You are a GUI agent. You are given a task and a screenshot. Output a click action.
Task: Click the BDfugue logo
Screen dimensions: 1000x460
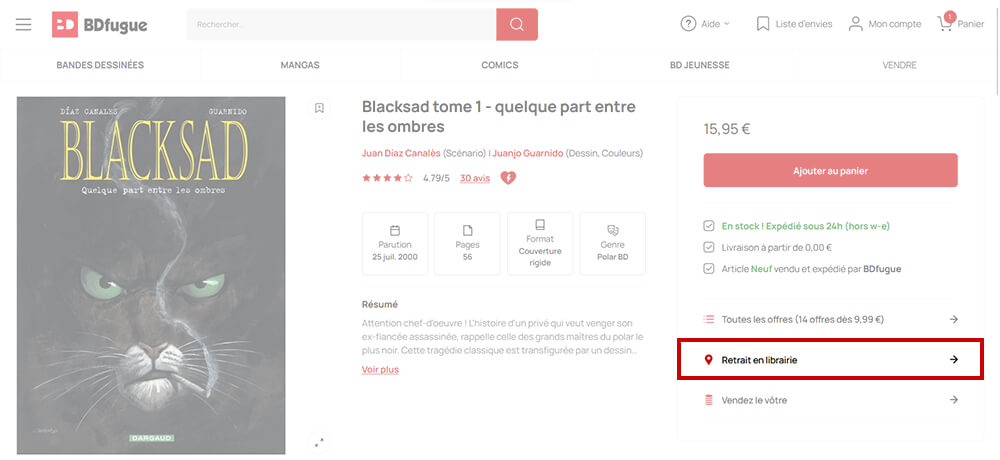pos(99,24)
